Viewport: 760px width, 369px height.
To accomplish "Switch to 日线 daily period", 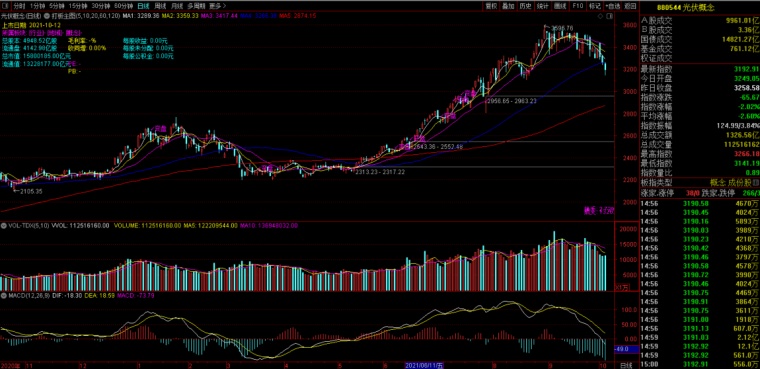I will tap(143, 6).
